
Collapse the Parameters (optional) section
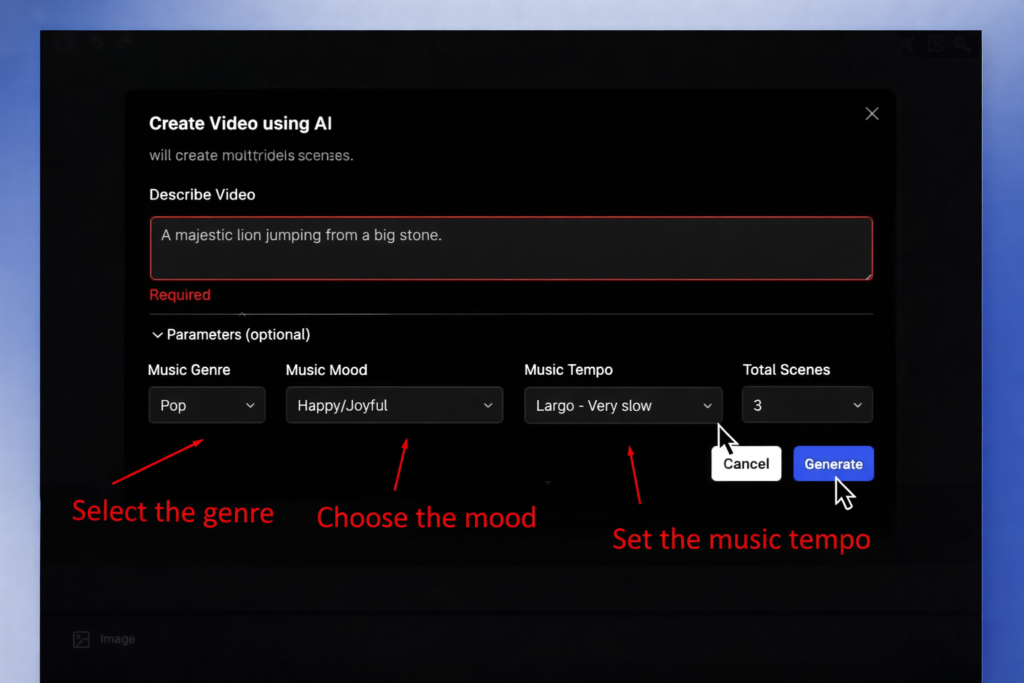230,335
